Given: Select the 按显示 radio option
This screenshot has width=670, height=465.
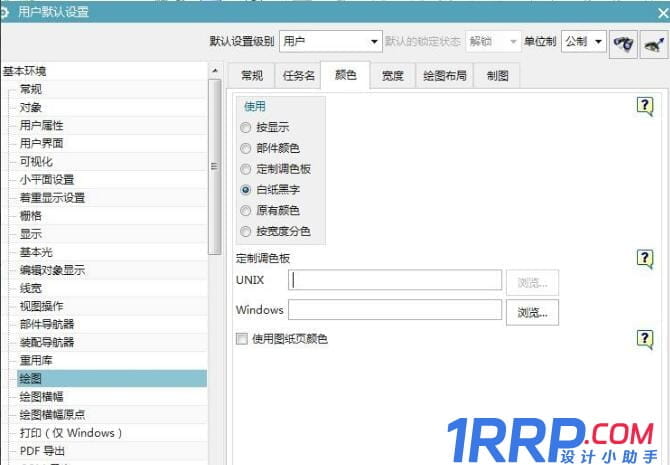Looking at the screenshot, I should point(245,127).
